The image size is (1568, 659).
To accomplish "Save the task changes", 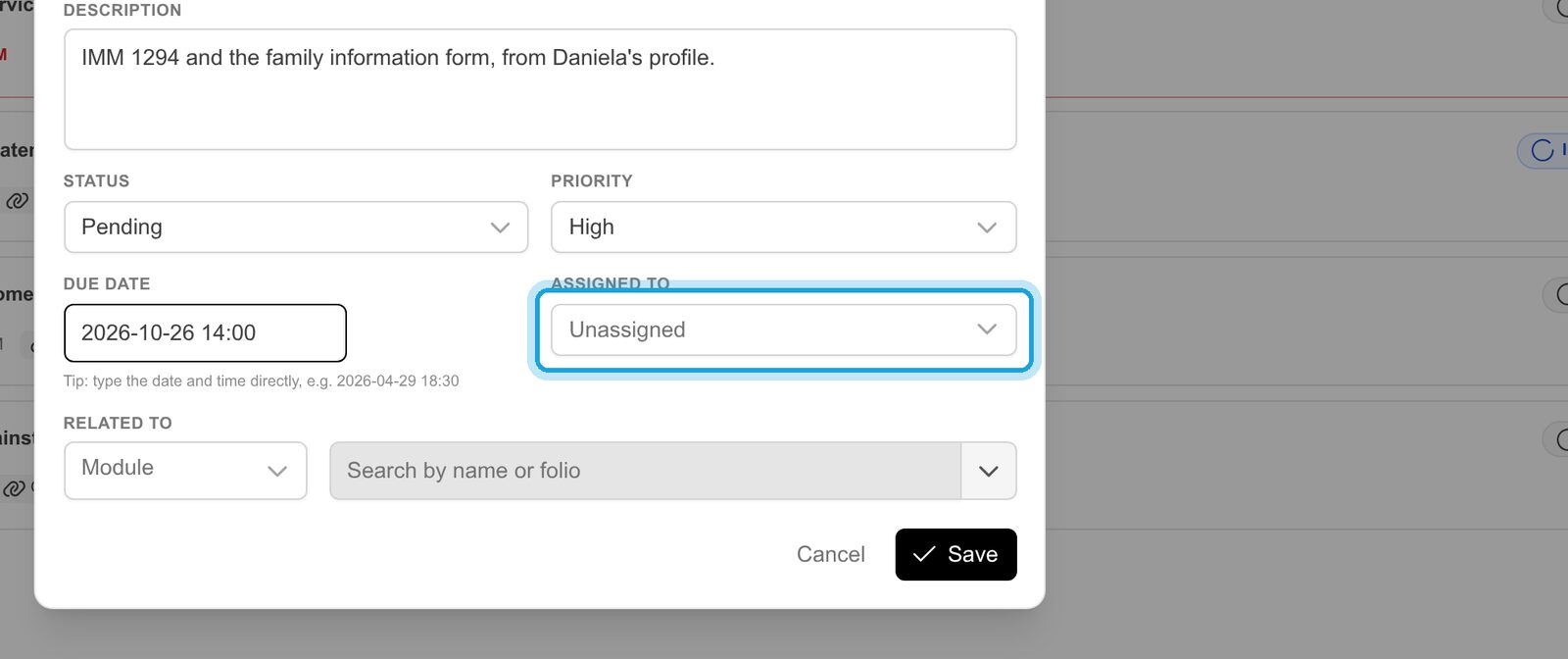I will pos(955,554).
